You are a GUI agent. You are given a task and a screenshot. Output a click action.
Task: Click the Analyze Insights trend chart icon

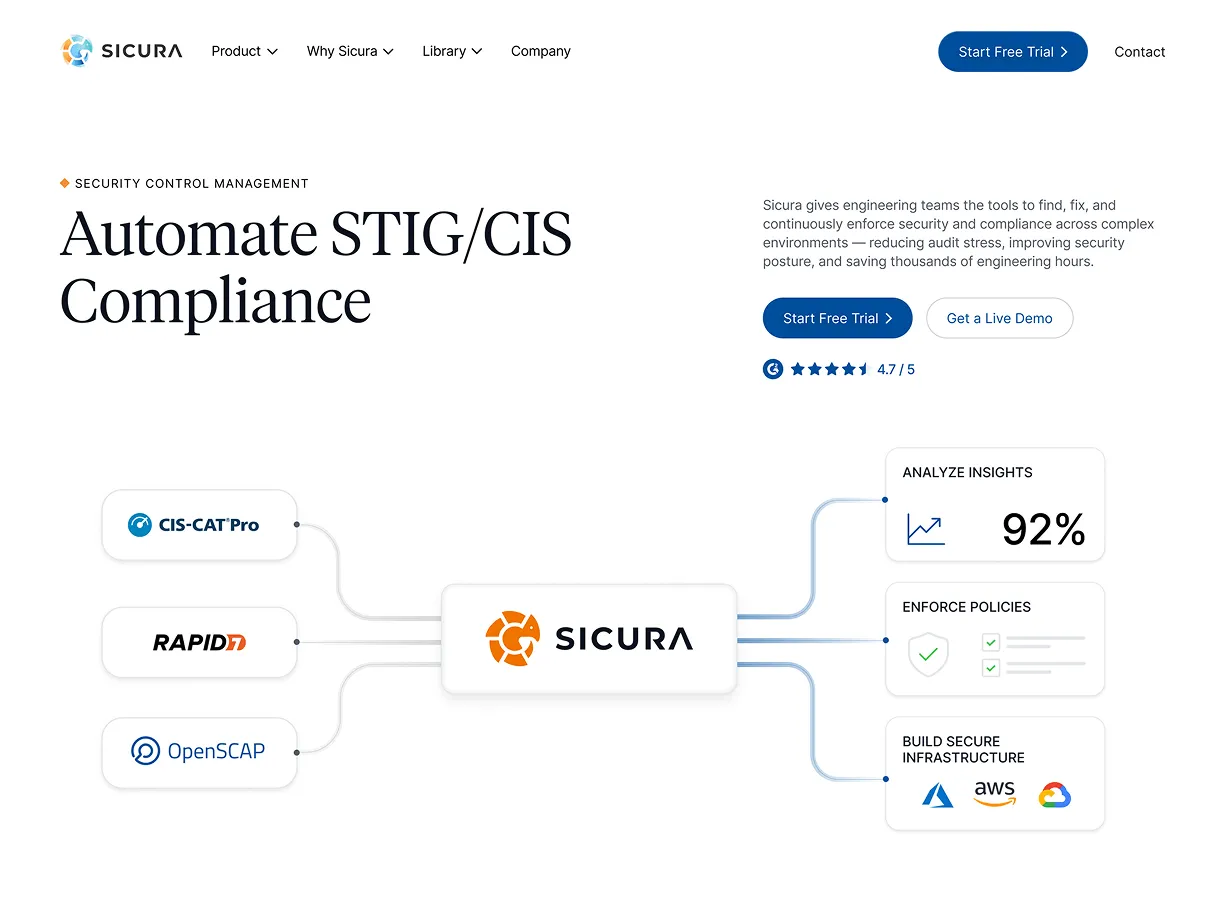926,529
